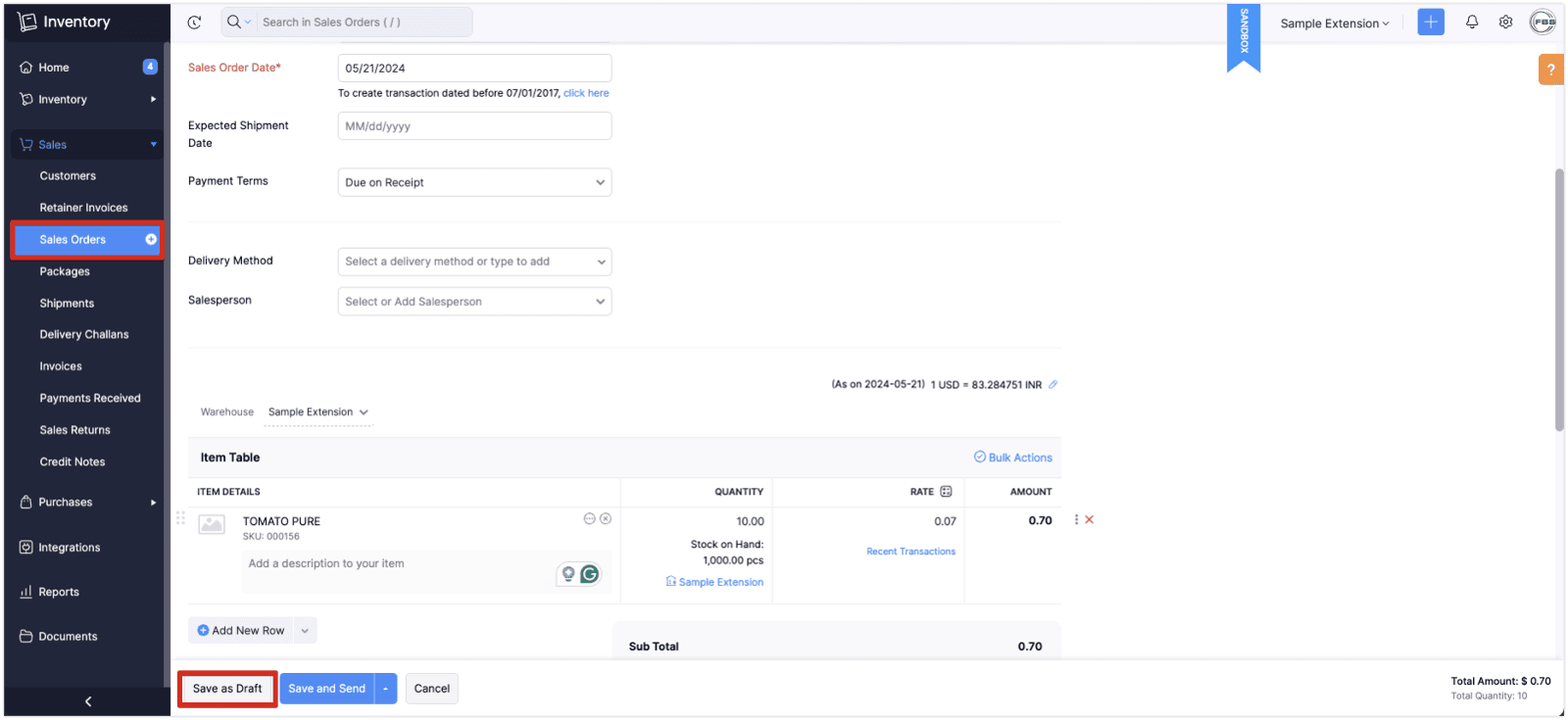Click the lightbulb icon in description box
Image resolution: width=1568 pixels, height=720 pixels.
point(568,574)
